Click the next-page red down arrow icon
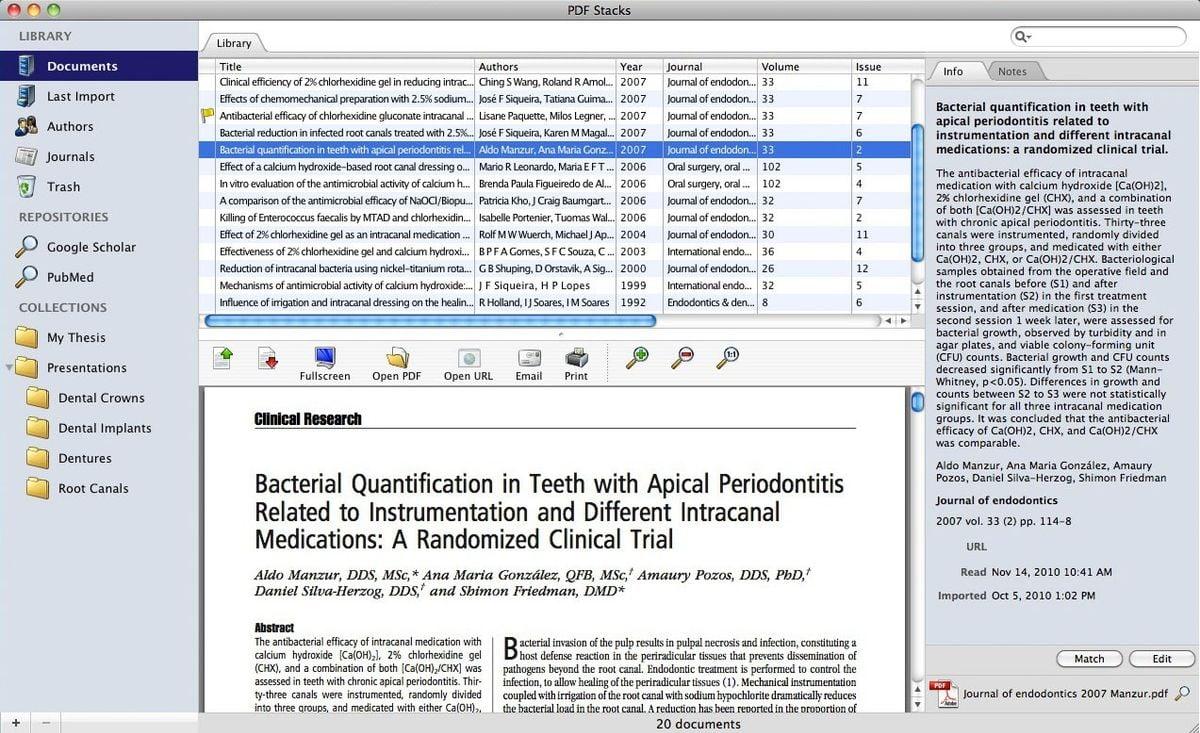1200x733 pixels. pos(267,358)
